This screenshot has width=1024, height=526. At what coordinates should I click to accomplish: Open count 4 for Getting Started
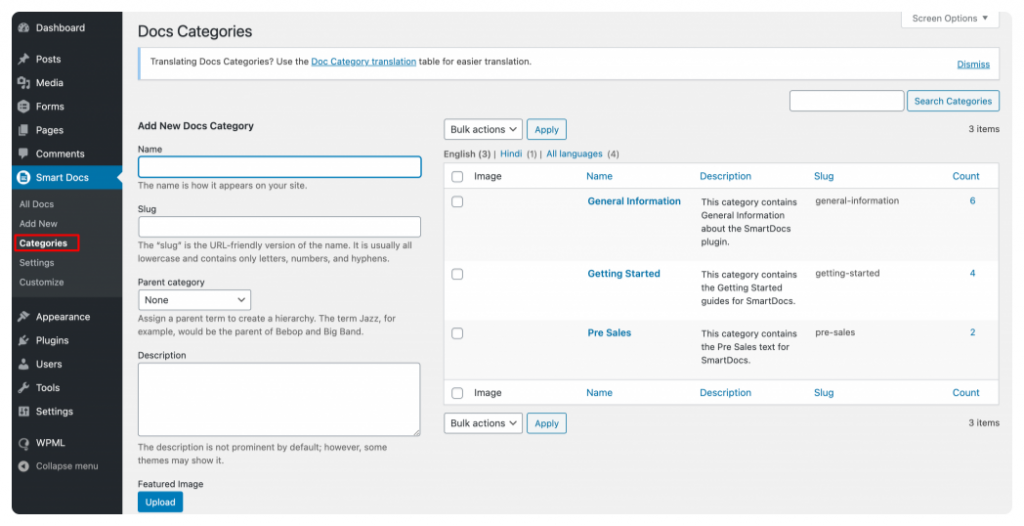pyautogui.click(x=972, y=273)
